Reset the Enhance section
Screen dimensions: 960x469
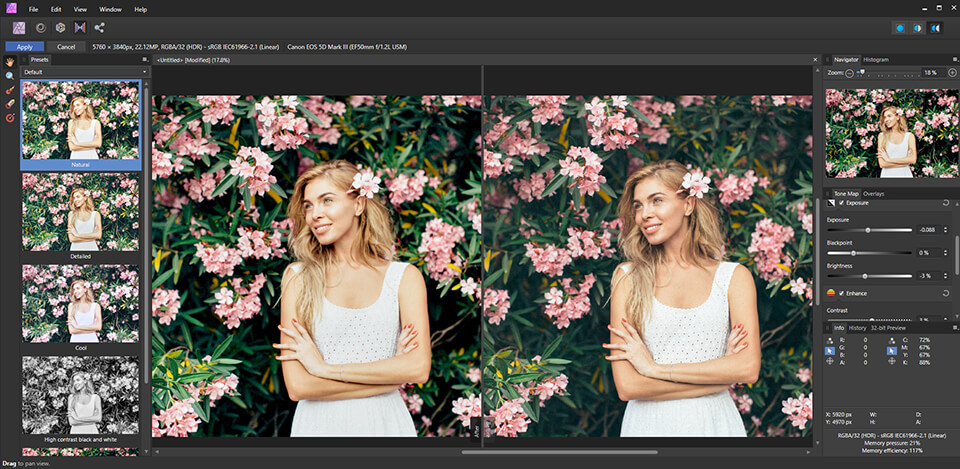point(947,293)
